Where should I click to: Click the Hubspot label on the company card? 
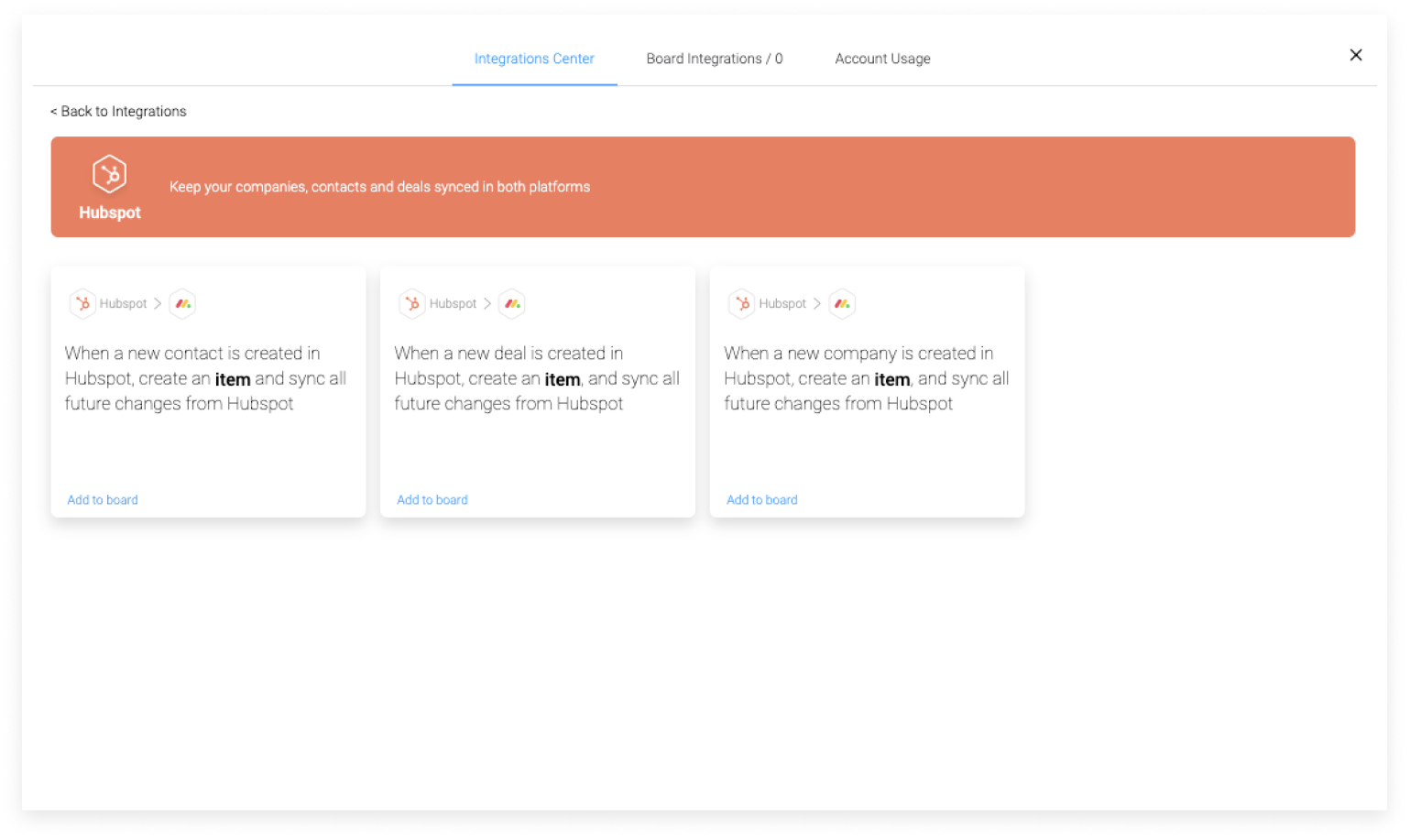tap(782, 303)
